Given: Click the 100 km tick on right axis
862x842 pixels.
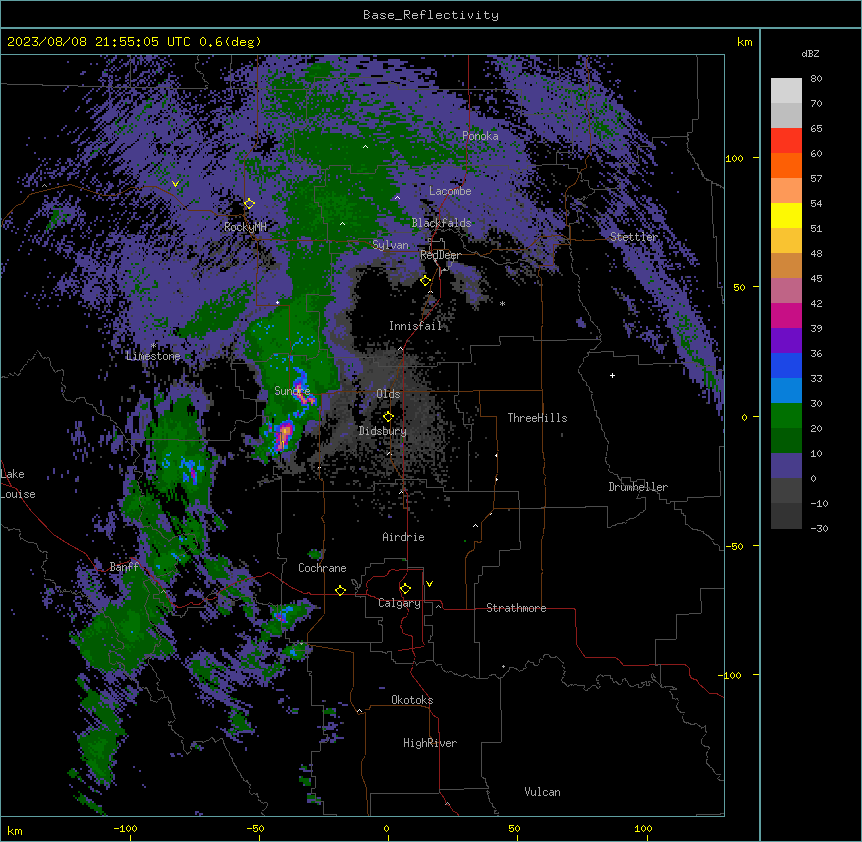Looking at the screenshot, I should pyautogui.click(x=734, y=158).
